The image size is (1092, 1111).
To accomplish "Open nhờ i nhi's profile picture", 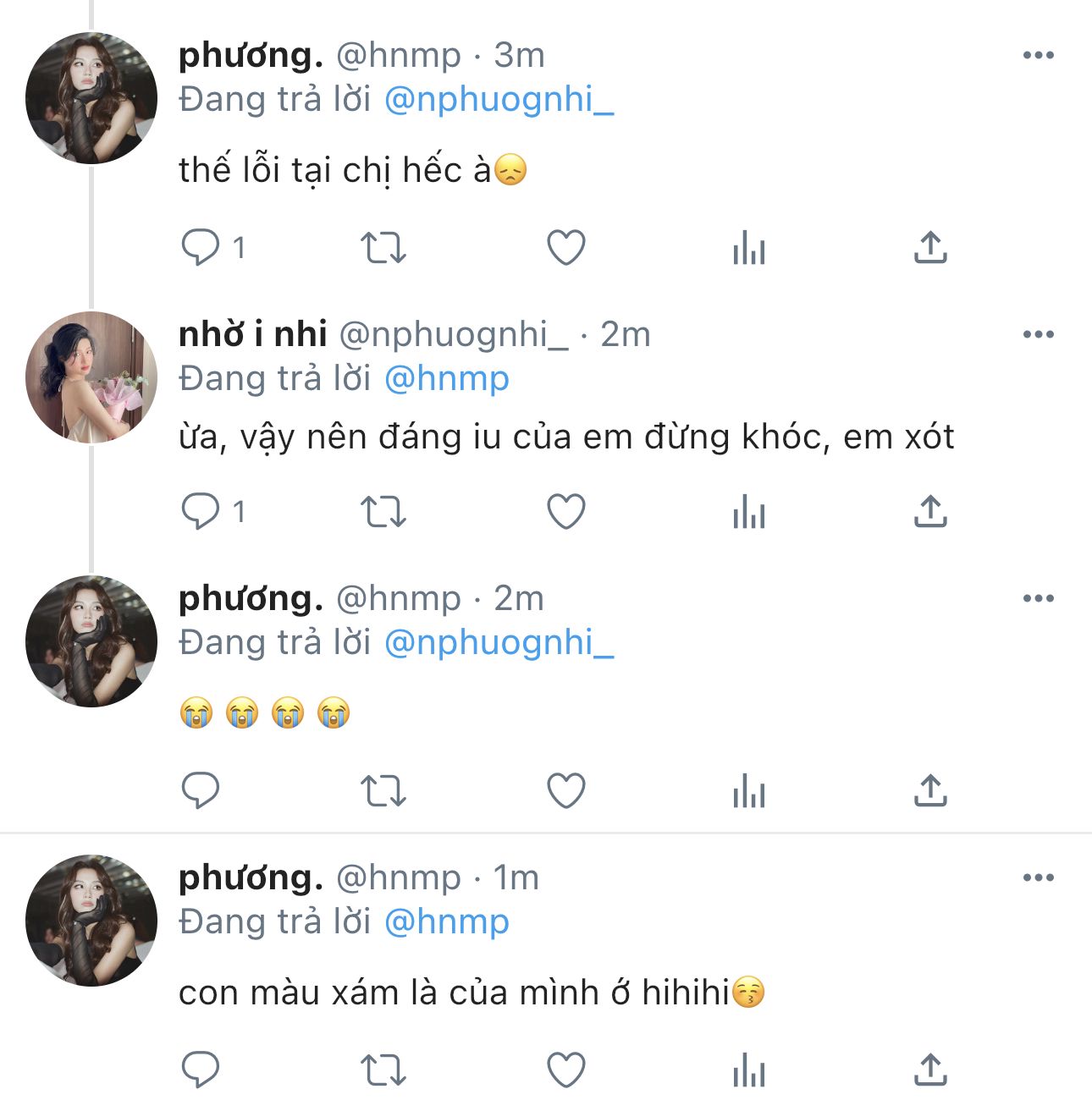I will pos(91,377).
